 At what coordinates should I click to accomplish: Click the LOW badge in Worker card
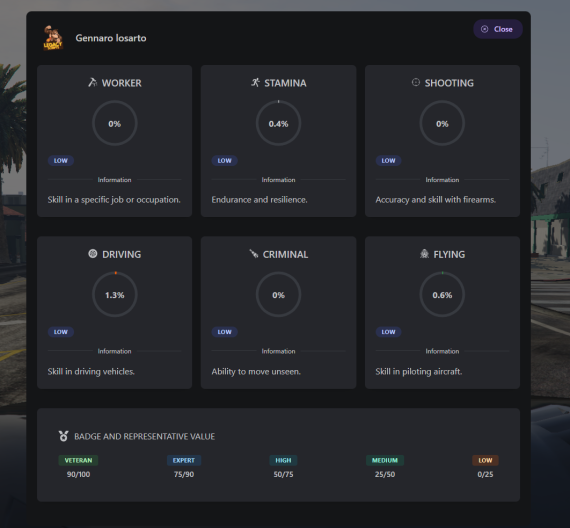click(x=61, y=161)
